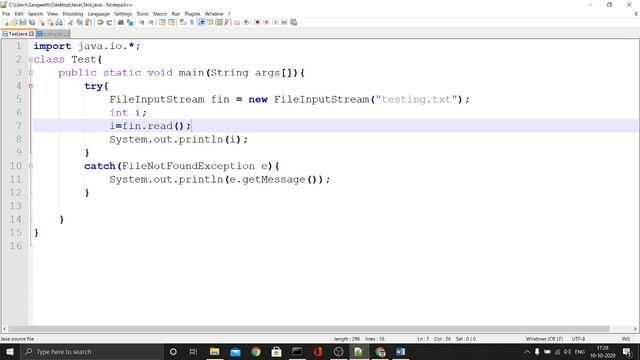Open Find with the binoculars icon

(x=121, y=22)
